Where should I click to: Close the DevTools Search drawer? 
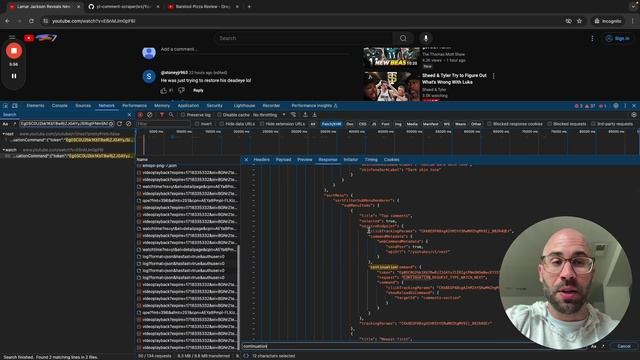[x=129, y=115]
